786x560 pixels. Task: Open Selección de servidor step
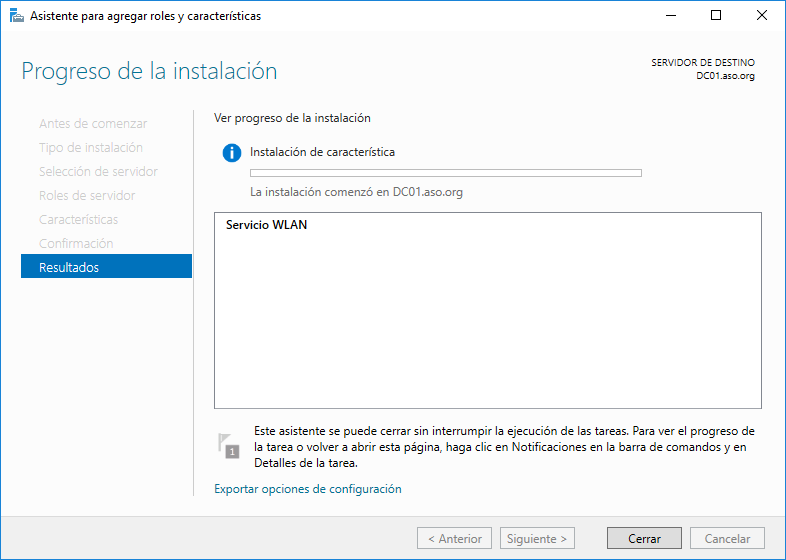point(98,171)
